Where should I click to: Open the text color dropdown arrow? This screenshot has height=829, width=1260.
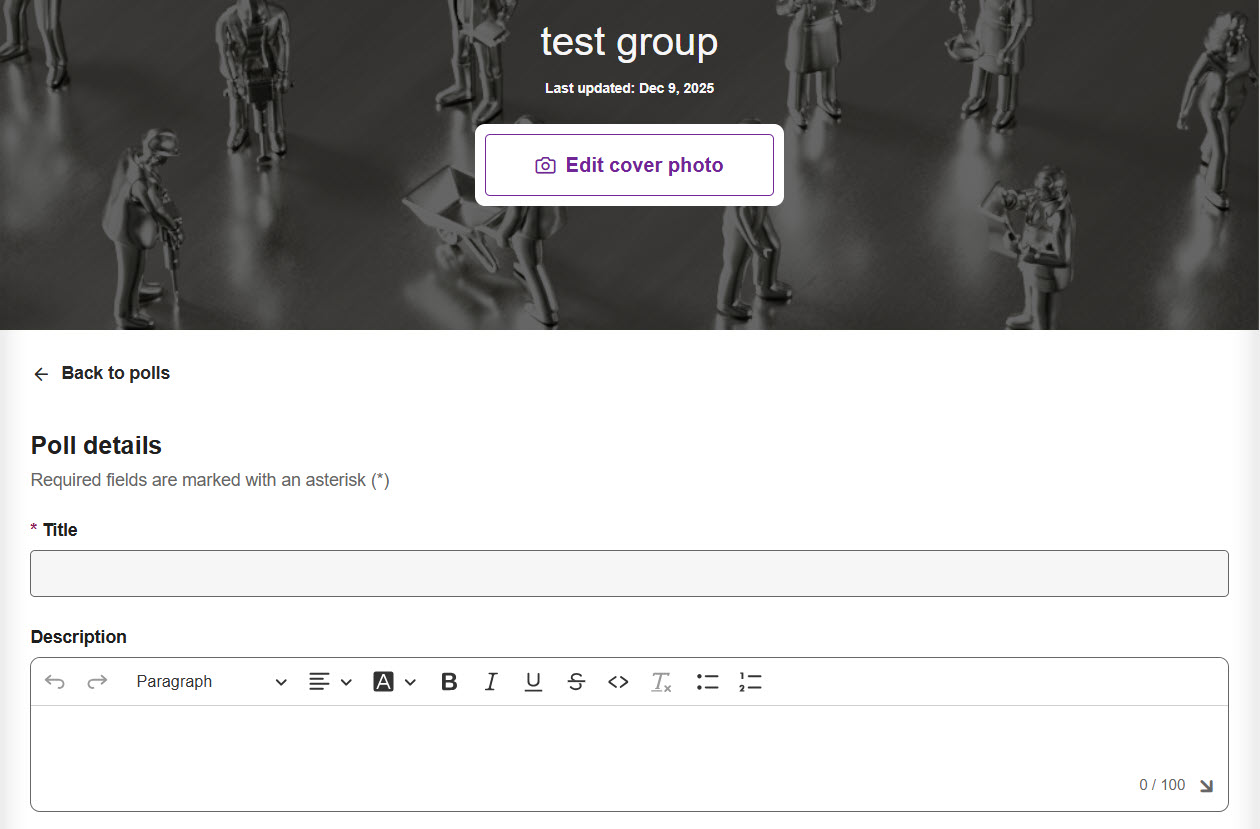(x=410, y=682)
